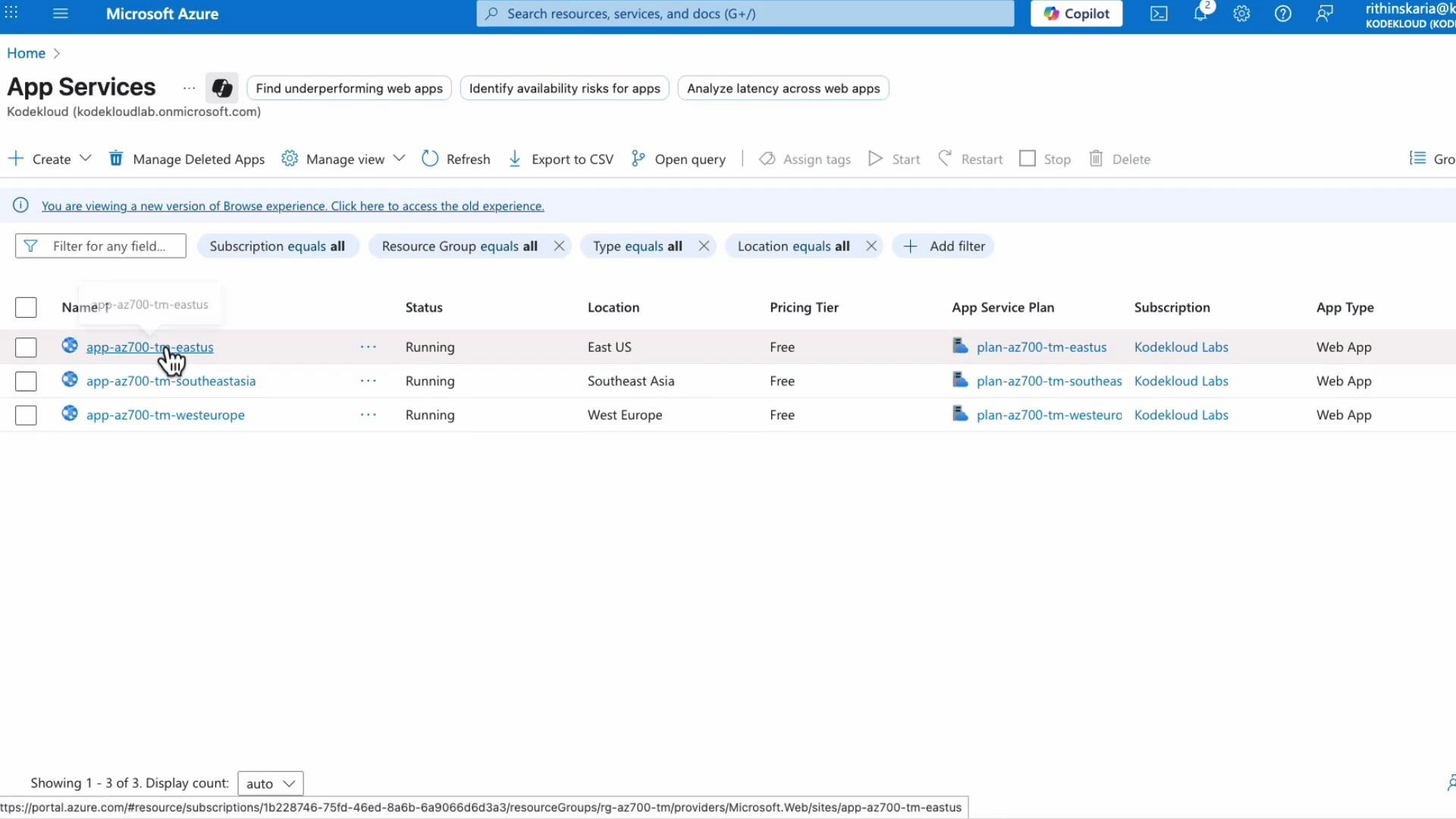Open Copilot assistant
This screenshot has height=819, width=1456.
(x=1075, y=13)
